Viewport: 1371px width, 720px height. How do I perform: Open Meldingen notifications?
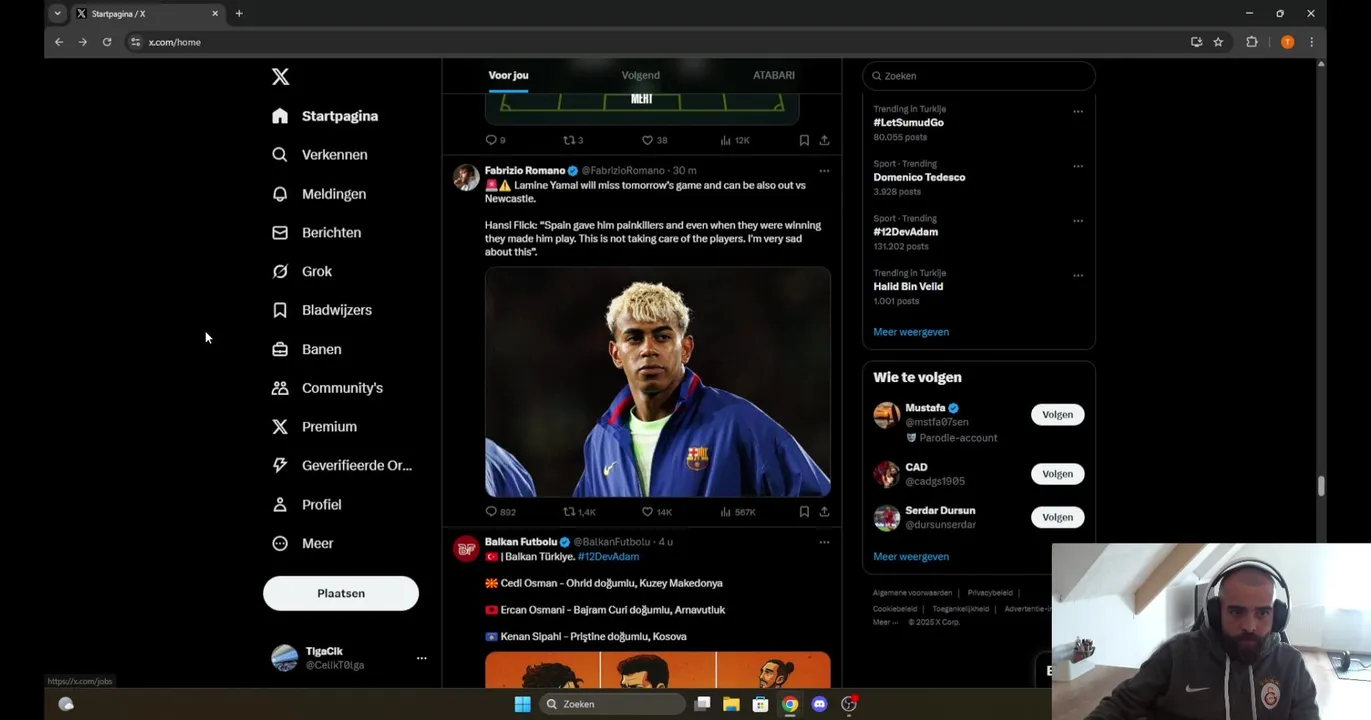[319, 194]
